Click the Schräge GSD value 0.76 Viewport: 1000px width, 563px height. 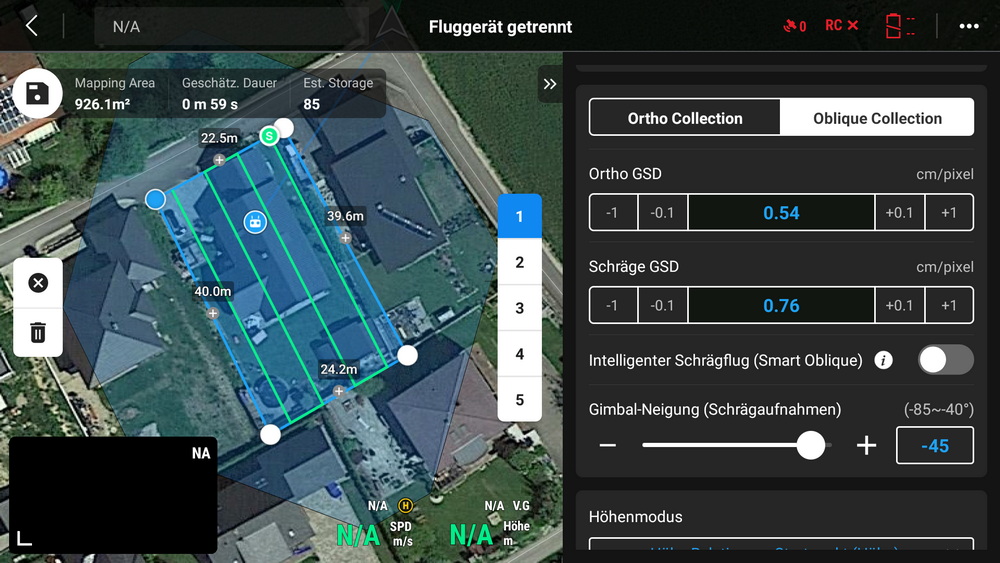(781, 305)
